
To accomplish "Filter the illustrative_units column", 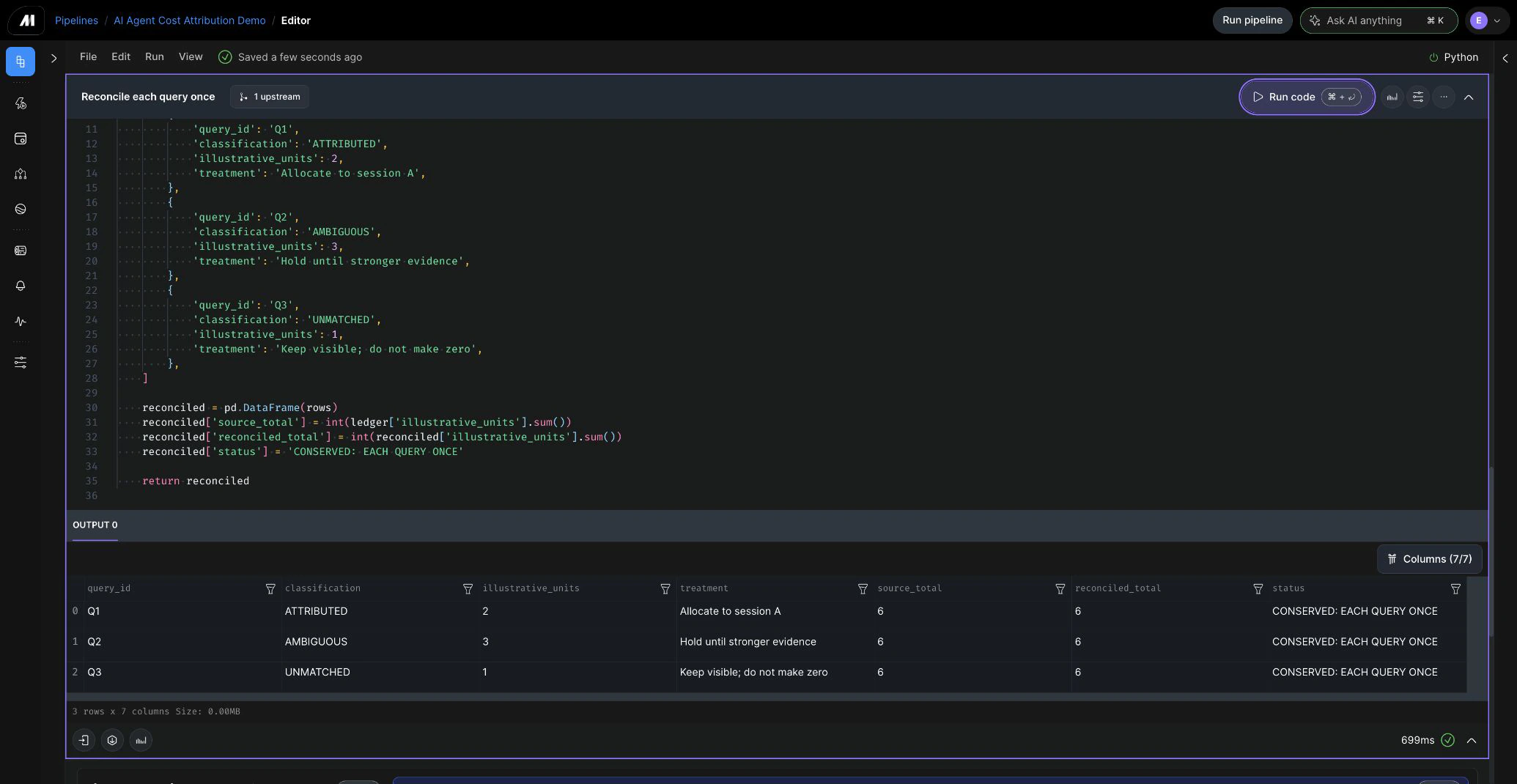I will [665, 589].
